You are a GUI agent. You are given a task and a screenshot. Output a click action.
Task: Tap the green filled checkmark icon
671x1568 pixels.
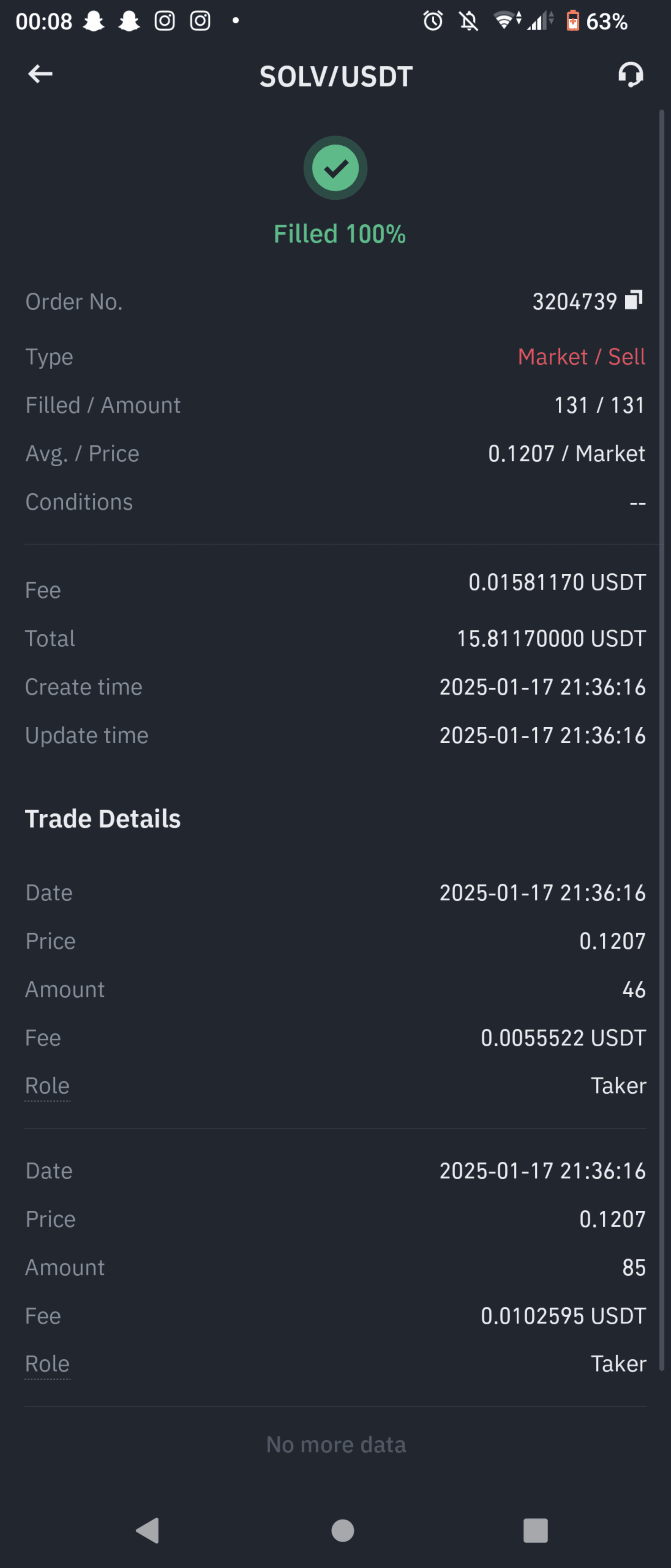[335, 168]
